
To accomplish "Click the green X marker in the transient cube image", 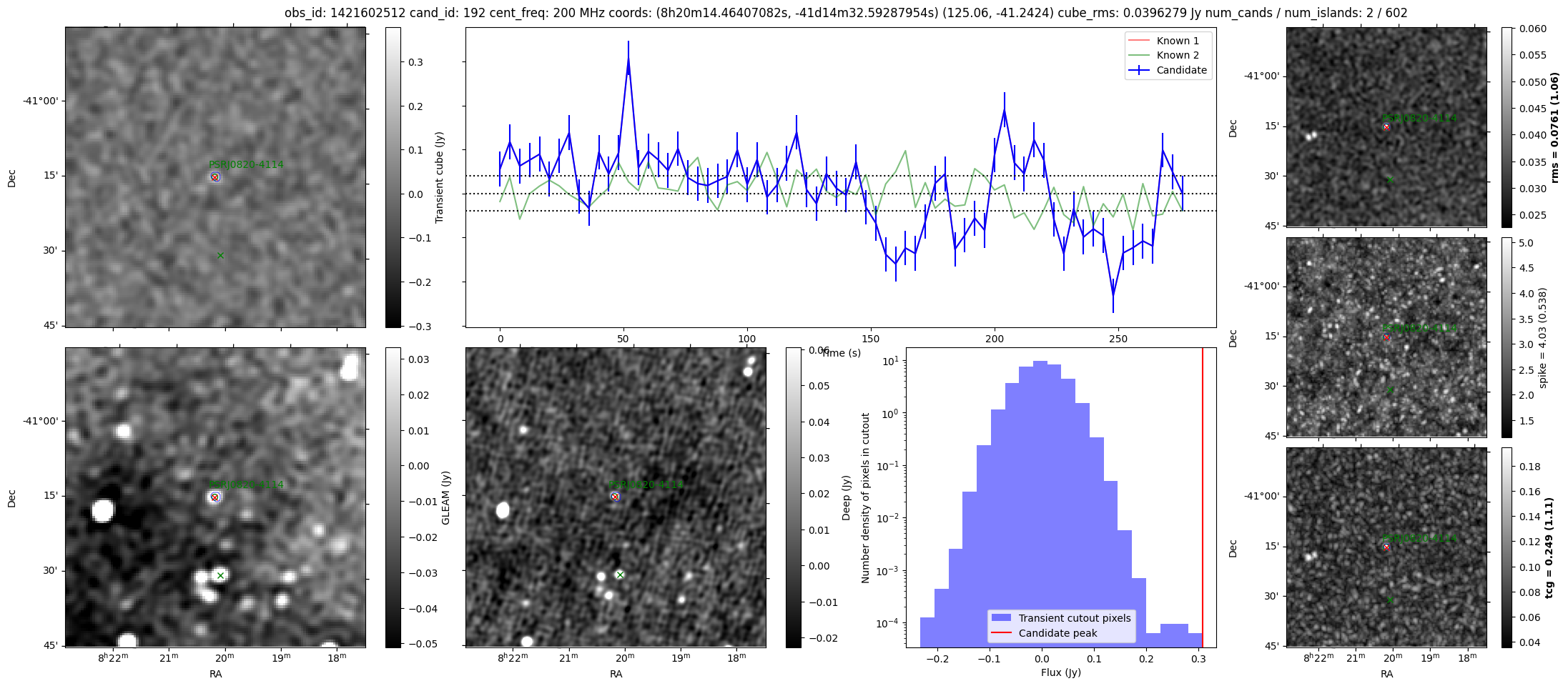I will (x=220, y=256).
